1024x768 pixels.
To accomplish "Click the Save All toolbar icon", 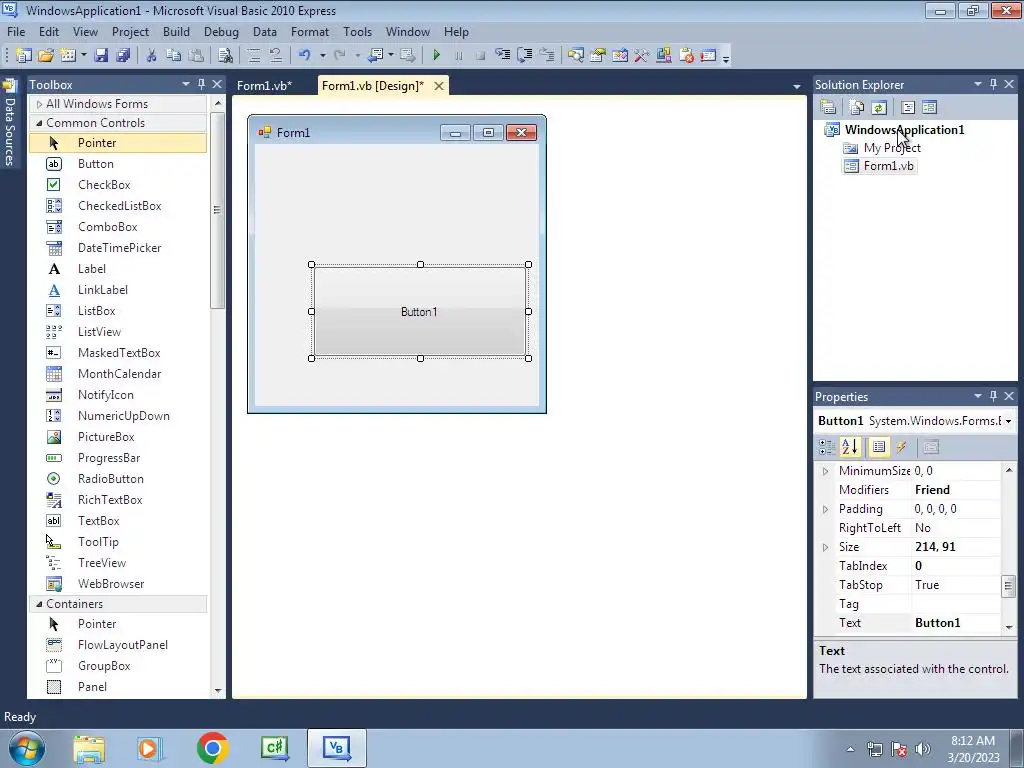I will [123, 56].
